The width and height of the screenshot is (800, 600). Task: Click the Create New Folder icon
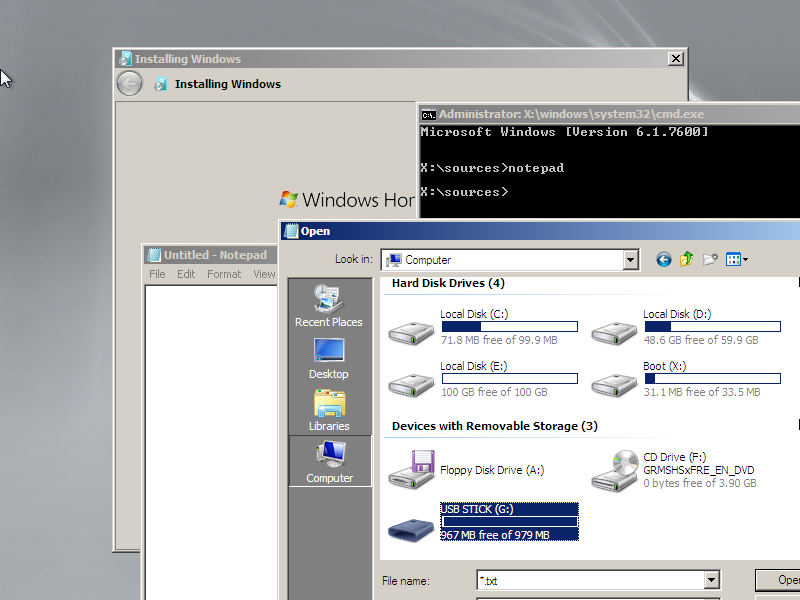(710, 259)
